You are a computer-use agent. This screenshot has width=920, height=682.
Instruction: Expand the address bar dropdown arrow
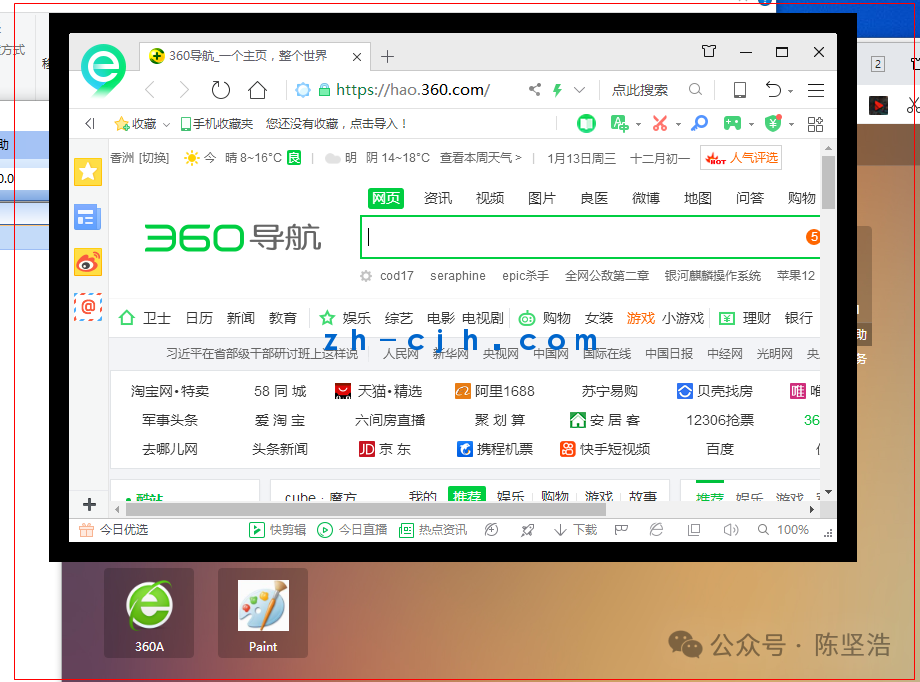[580, 90]
